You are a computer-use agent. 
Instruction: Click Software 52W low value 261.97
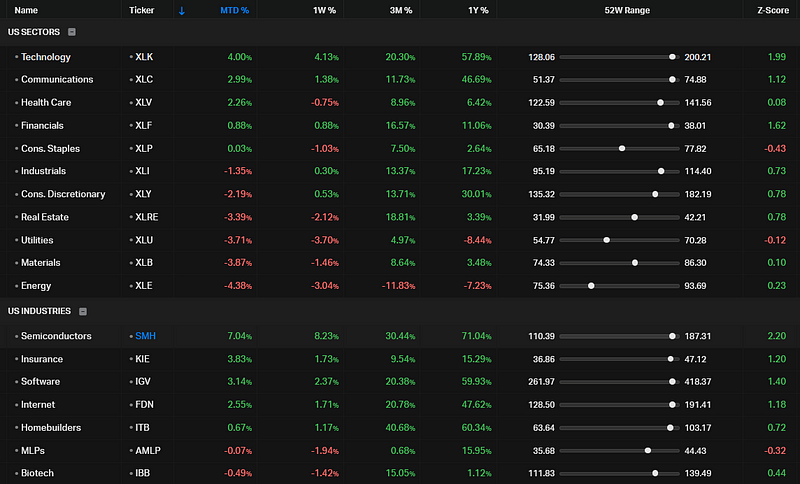tap(541, 381)
